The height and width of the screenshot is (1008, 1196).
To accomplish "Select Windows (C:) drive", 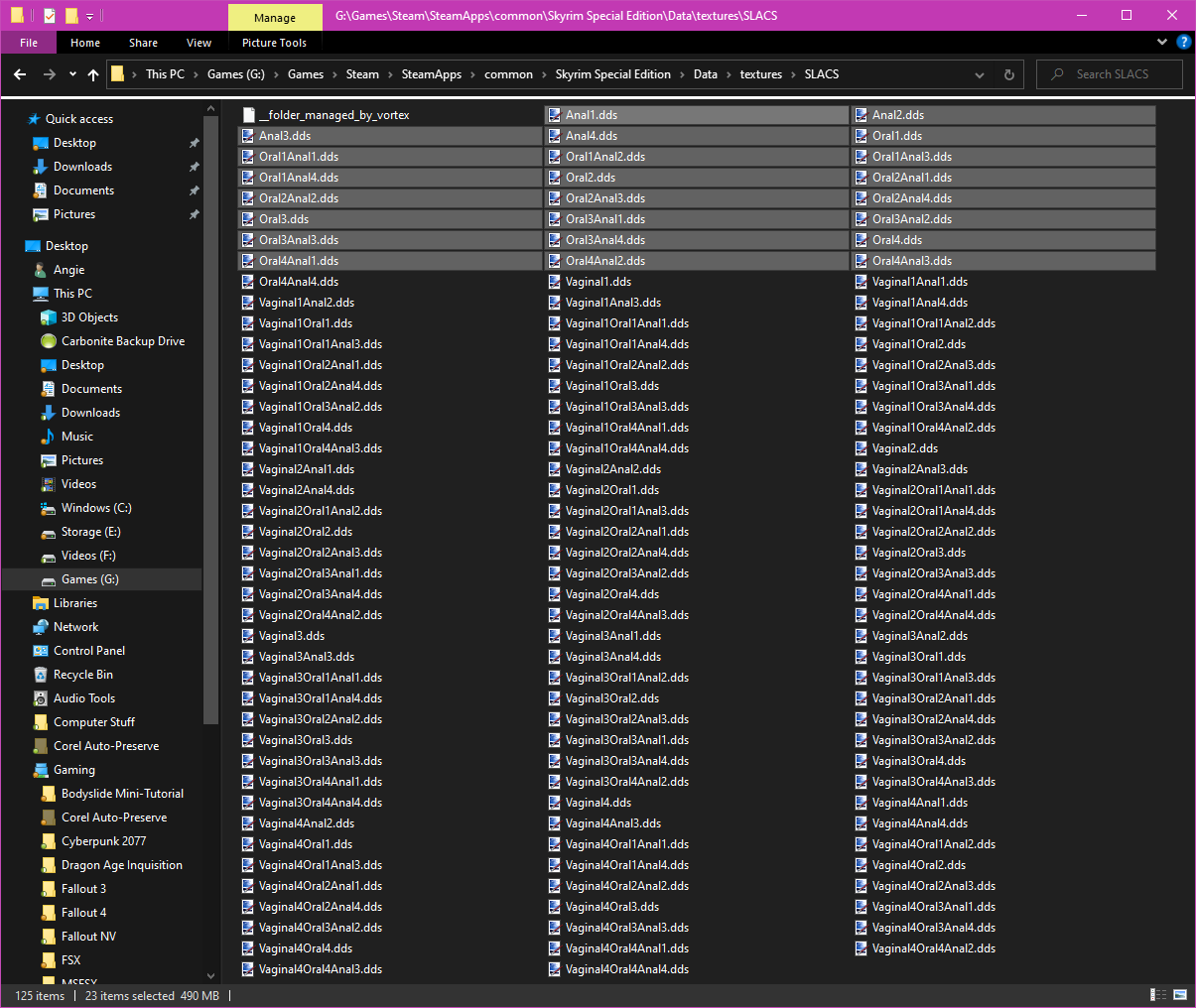I will (x=96, y=508).
